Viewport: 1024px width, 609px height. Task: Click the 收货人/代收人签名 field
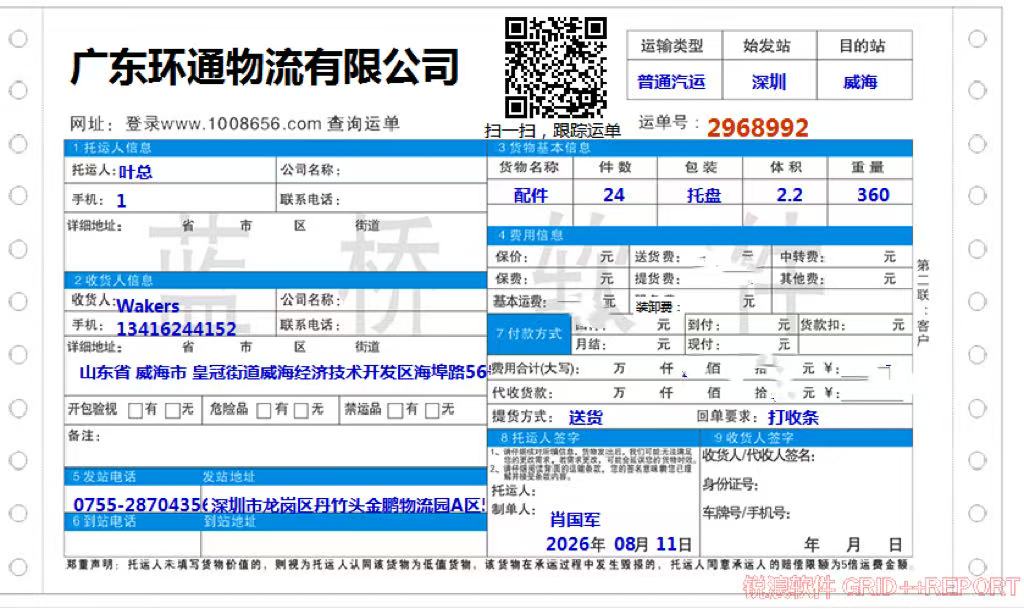[806, 456]
